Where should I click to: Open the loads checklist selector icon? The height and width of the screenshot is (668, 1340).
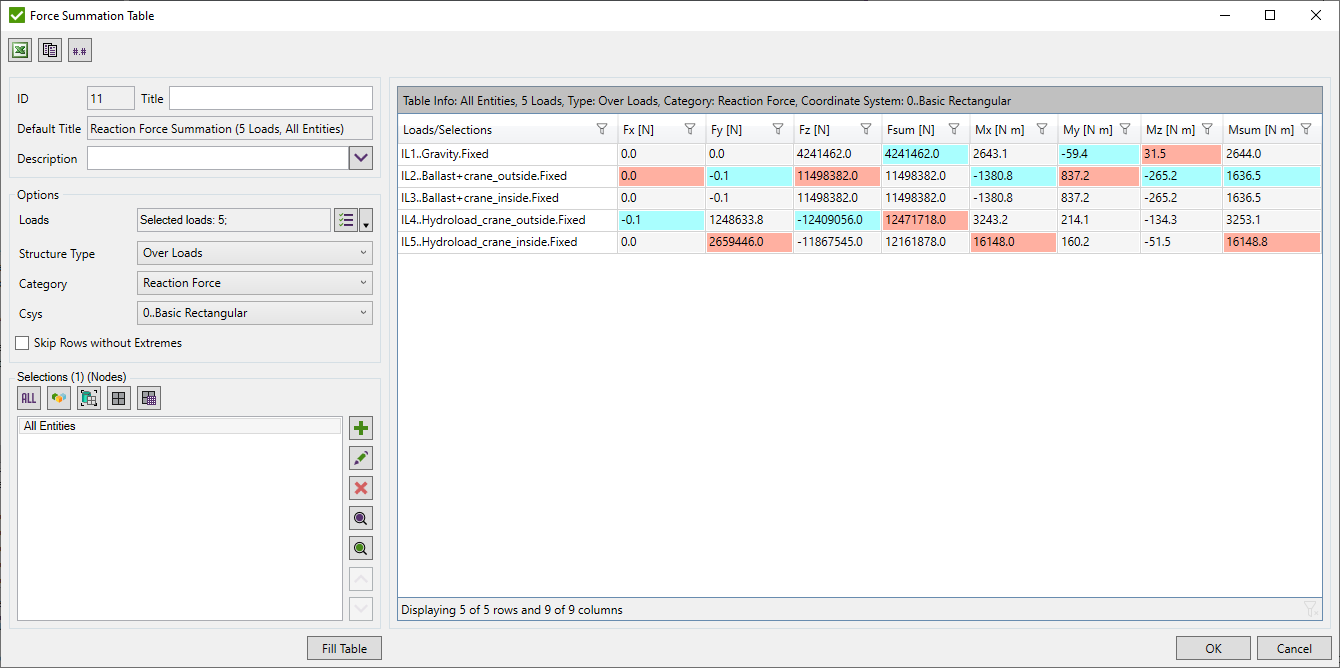pos(346,221)
